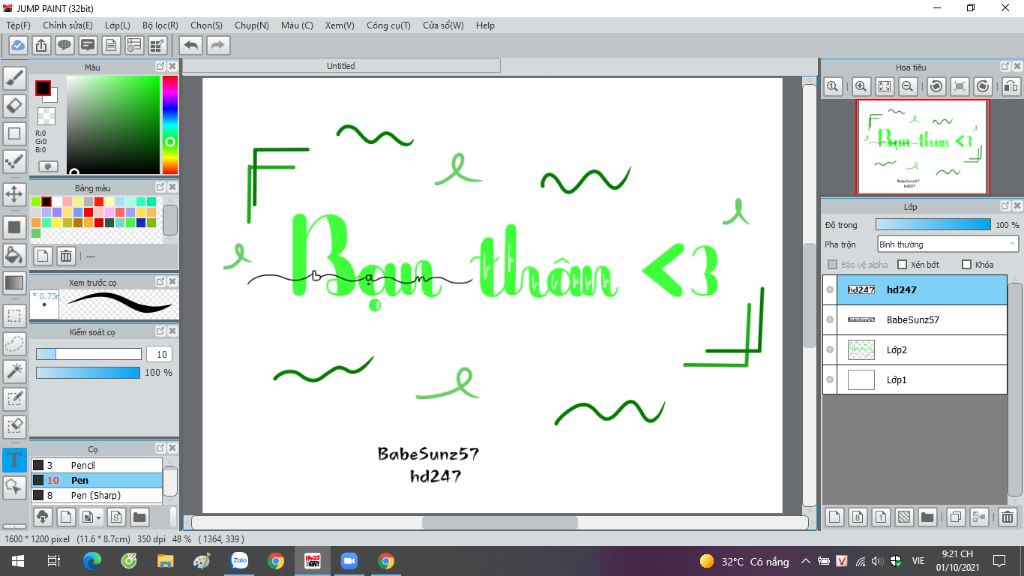This screenshot has width=1024, height=576.
Task: Click the cloud save icon in toolbar
Action: point(18,46)
